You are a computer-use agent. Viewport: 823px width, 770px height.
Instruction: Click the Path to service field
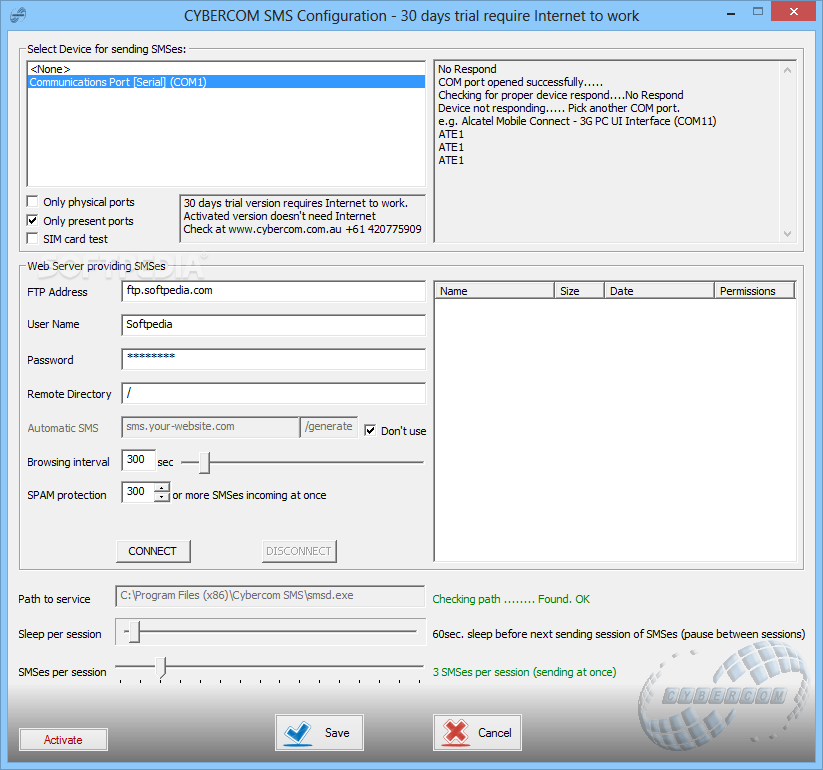[x=270, y=596]
